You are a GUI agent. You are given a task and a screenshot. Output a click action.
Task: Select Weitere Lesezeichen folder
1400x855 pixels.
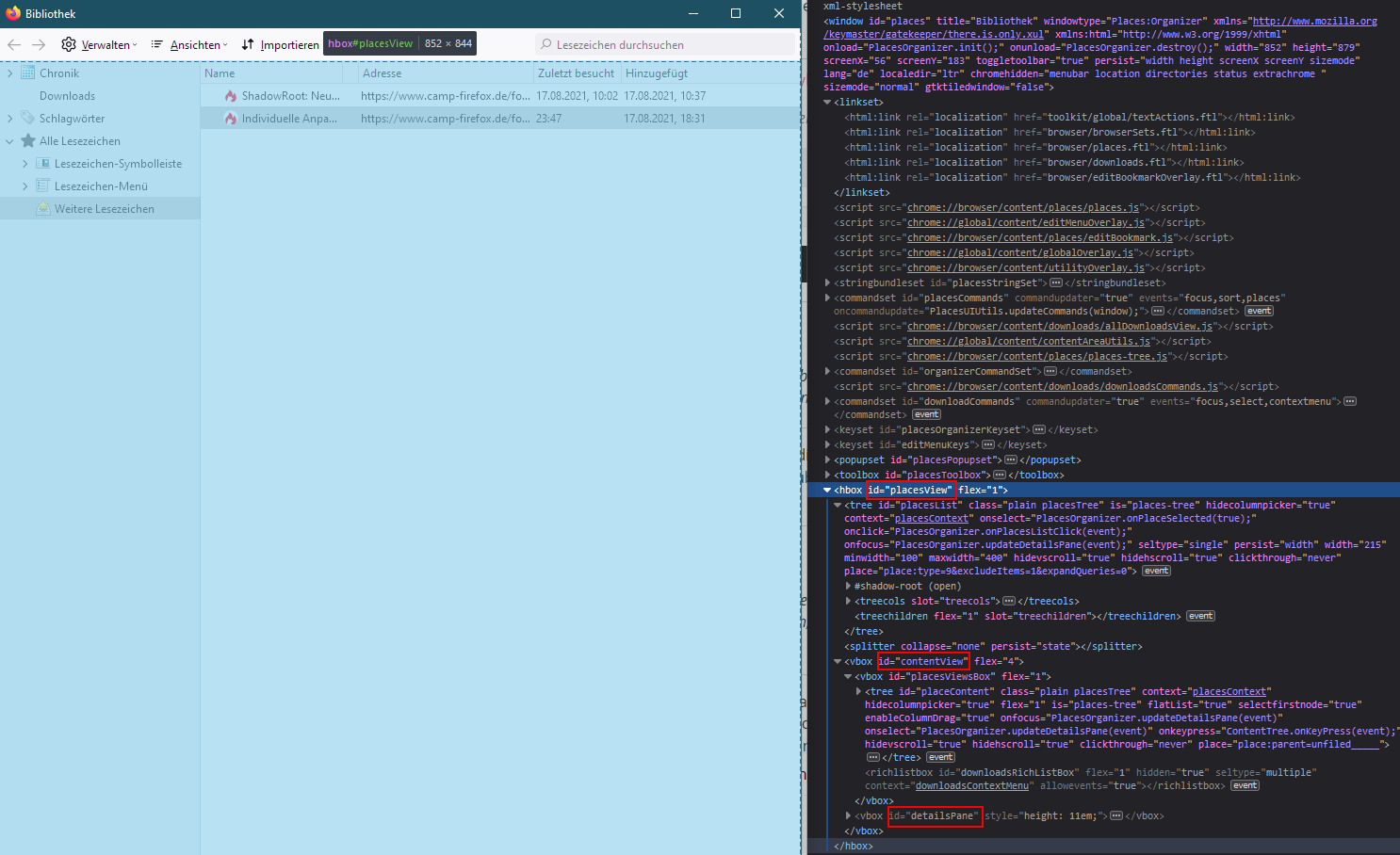pos(104,209)
